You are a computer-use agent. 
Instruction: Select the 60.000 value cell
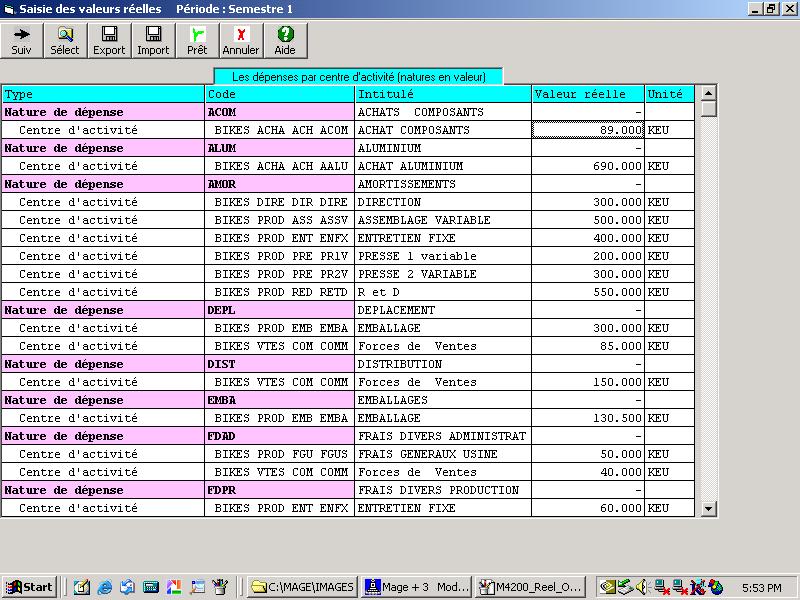click(588, 508)
